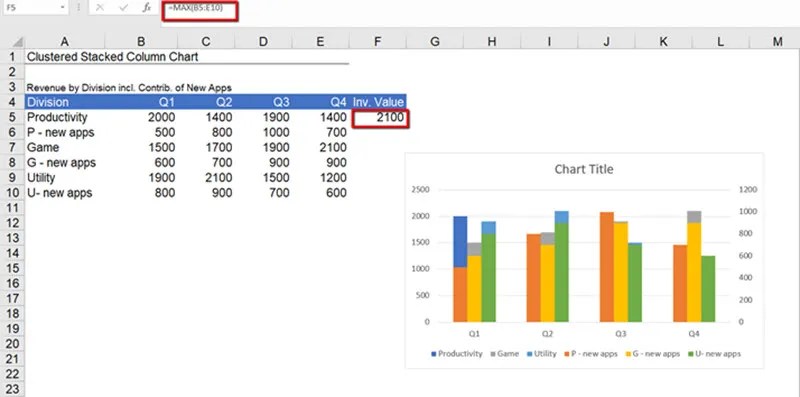
Task: Click the 'P - new apps' cell
Action: [x=65, y=133]
